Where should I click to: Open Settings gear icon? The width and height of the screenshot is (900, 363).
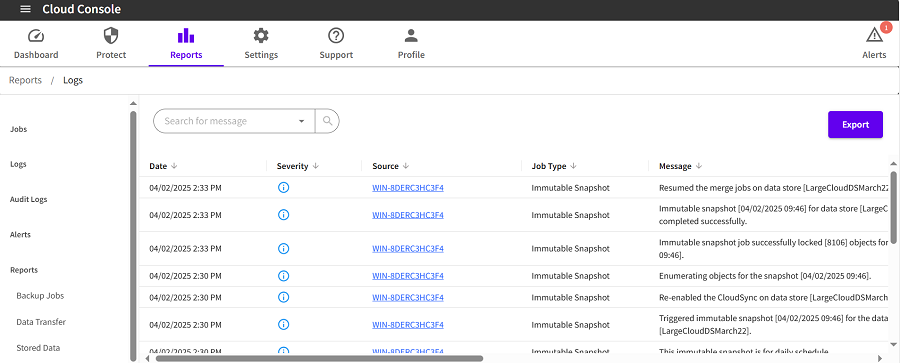261,36
